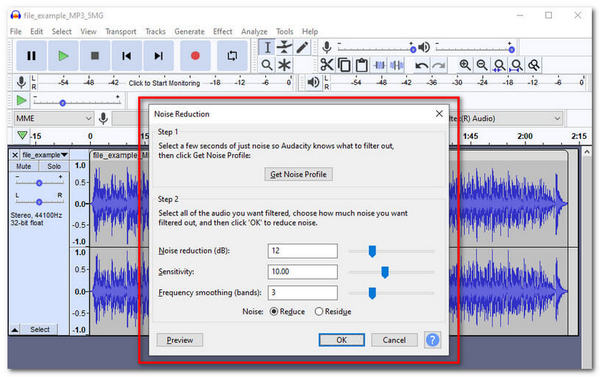The width and height of the screenshot is (600, 377).
Task: Click the Trim audio outside selection icon
Action: click(x=379, y=65)
